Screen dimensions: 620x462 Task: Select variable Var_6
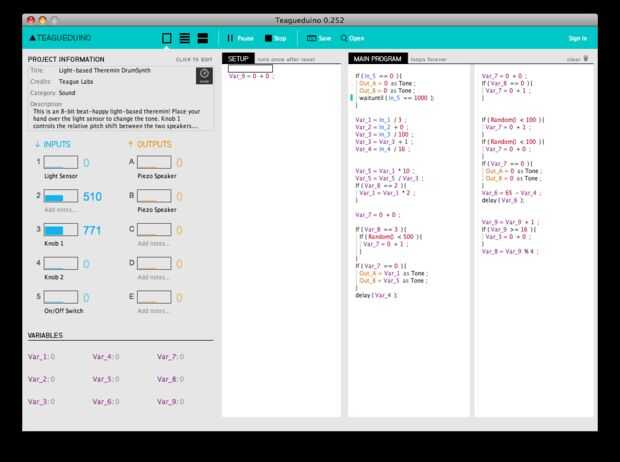click(x=106, y=402)
